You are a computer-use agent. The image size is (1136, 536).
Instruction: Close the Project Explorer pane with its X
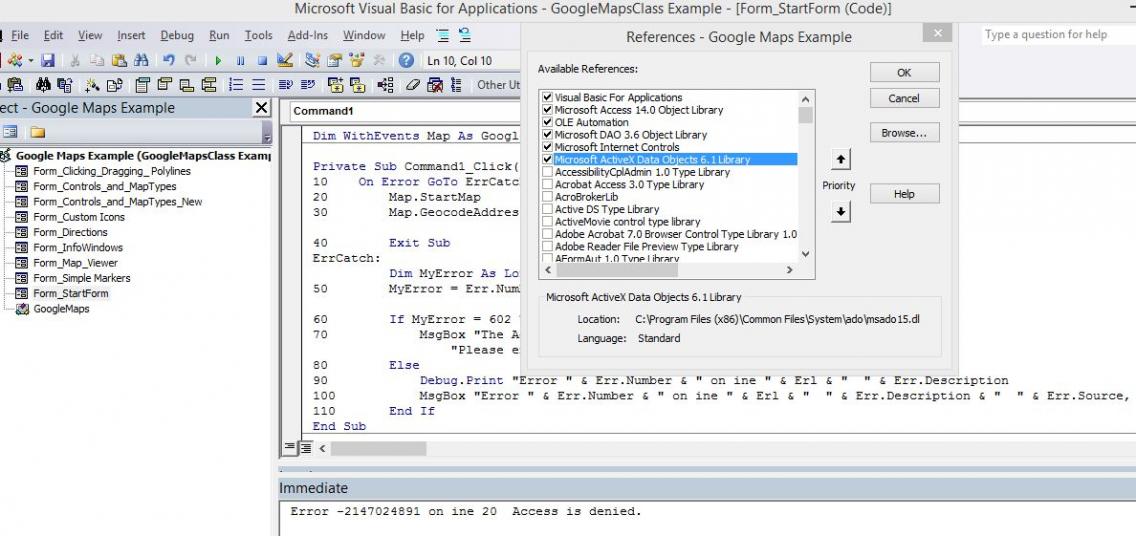tap(262, 108)
